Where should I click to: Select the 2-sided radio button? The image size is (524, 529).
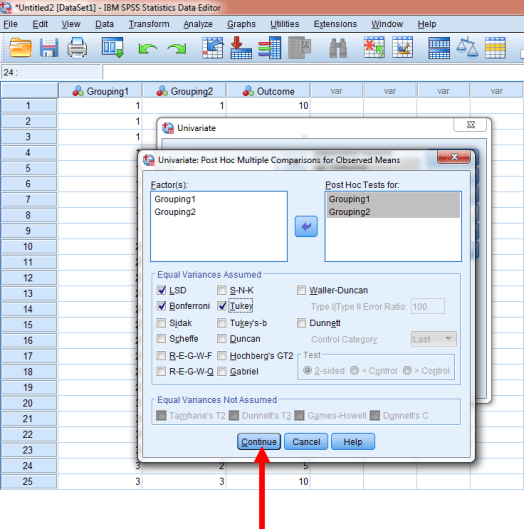[x=307, y=371]
